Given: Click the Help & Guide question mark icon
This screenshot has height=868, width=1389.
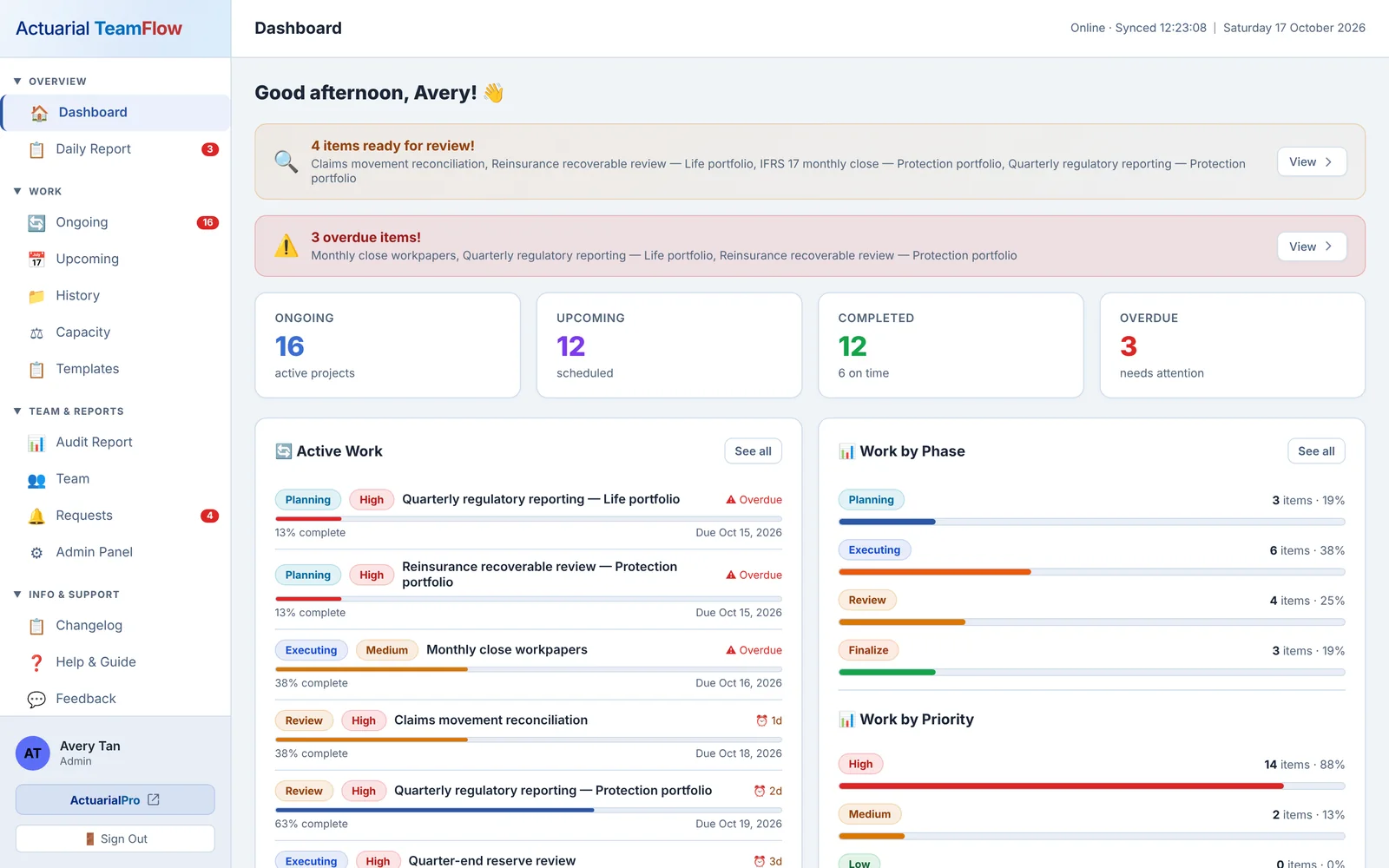Looking at the screenshot, I should click(x=36, y=662).
